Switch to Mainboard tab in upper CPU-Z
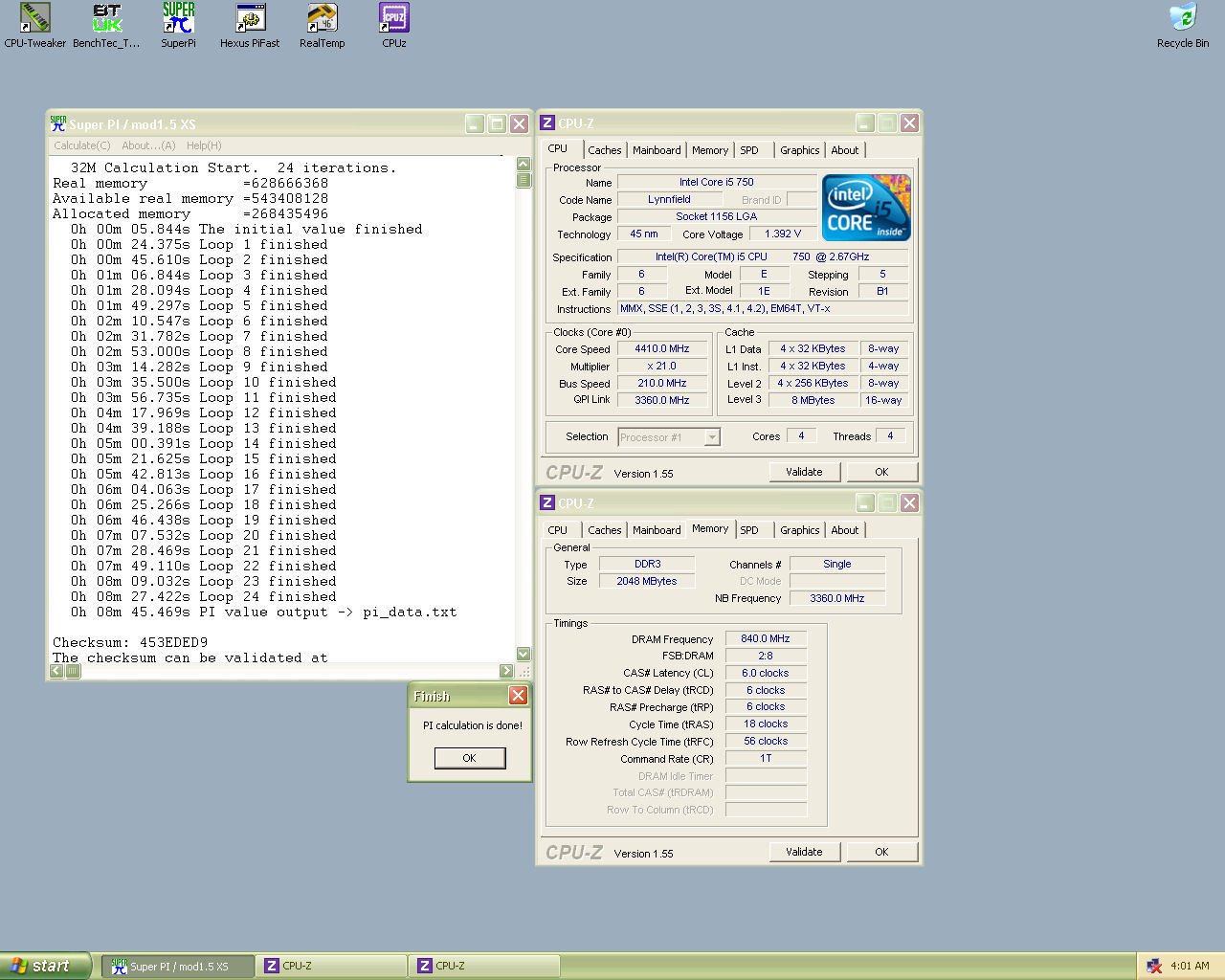The width and height of the screenshot is (1225, 980). click(x=657, y=150)
